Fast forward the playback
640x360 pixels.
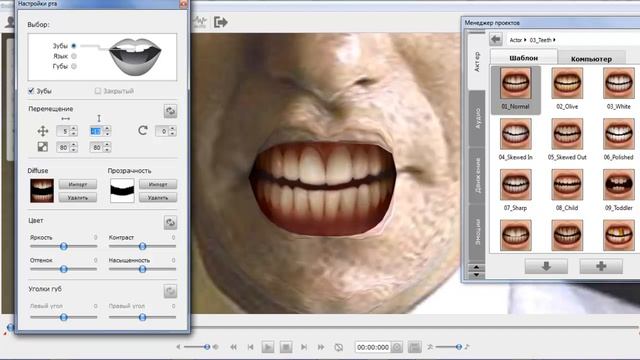[321, 347]
